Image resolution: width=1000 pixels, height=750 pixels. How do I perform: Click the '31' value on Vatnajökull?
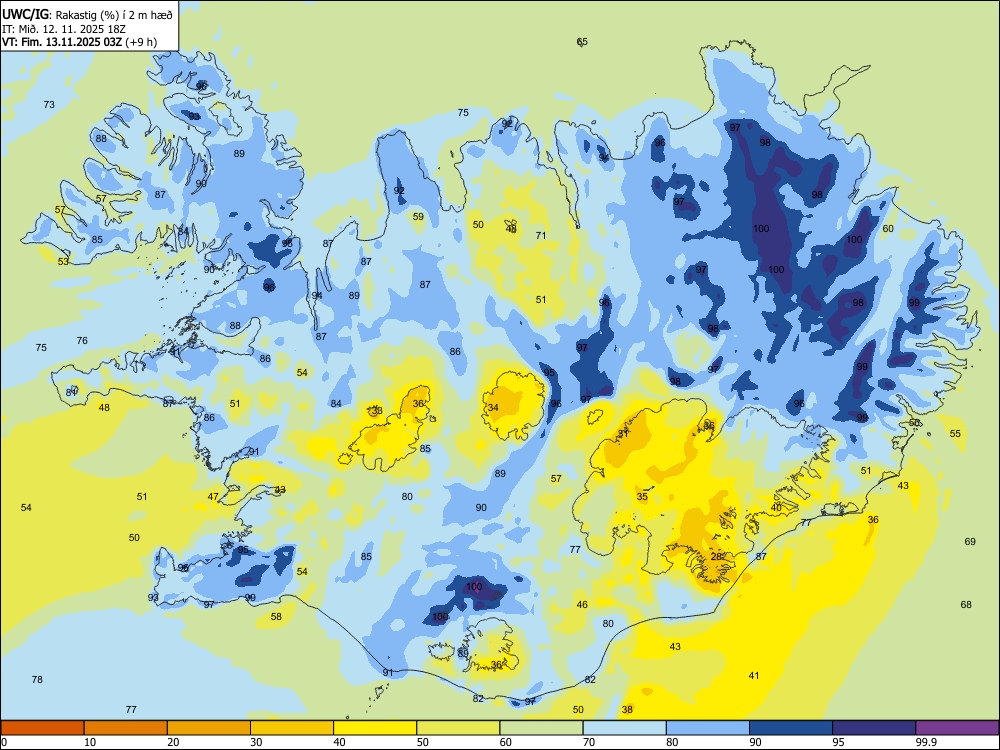pos(623,434)
